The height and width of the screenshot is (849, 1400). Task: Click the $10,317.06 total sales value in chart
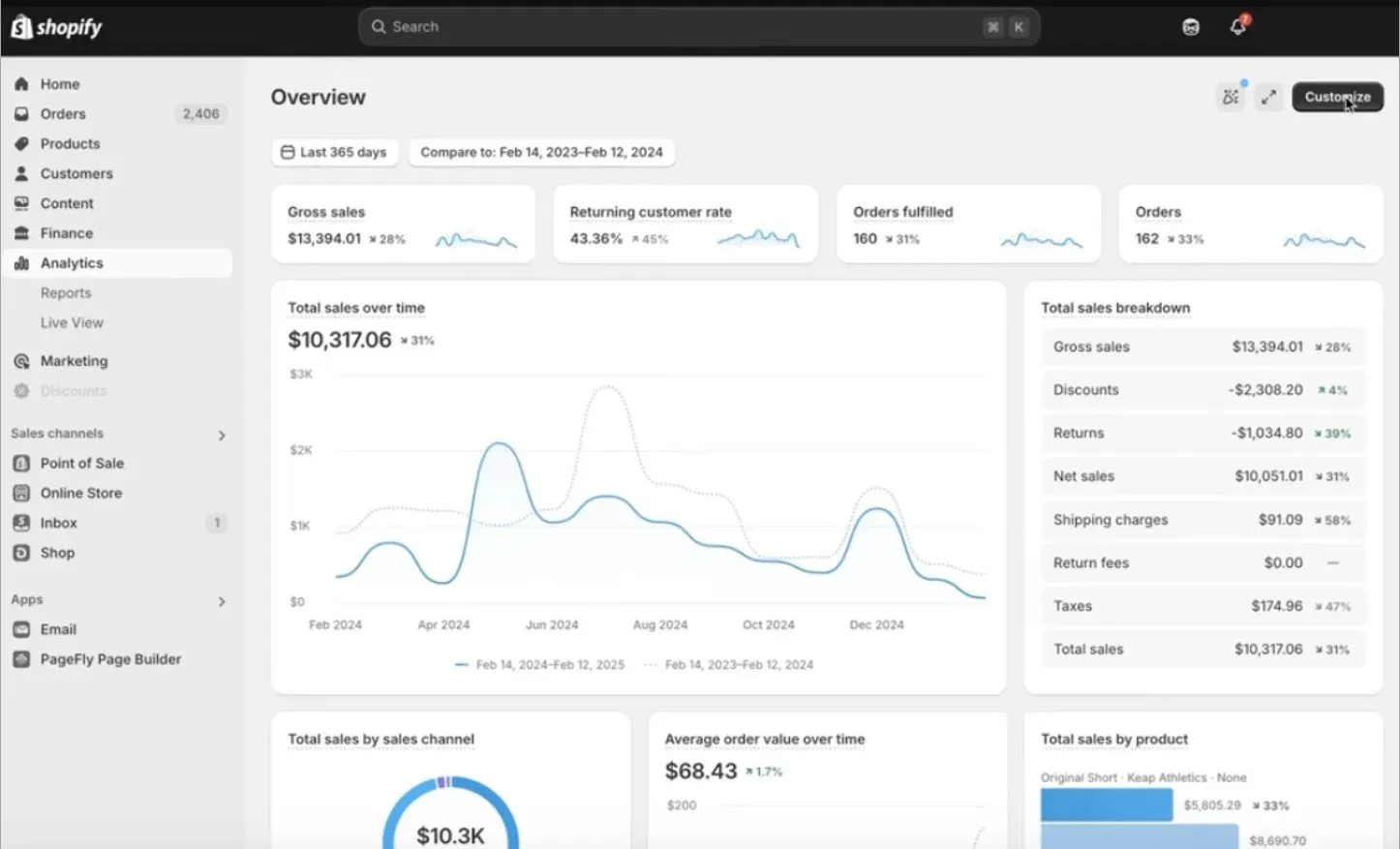pos(340,340)
